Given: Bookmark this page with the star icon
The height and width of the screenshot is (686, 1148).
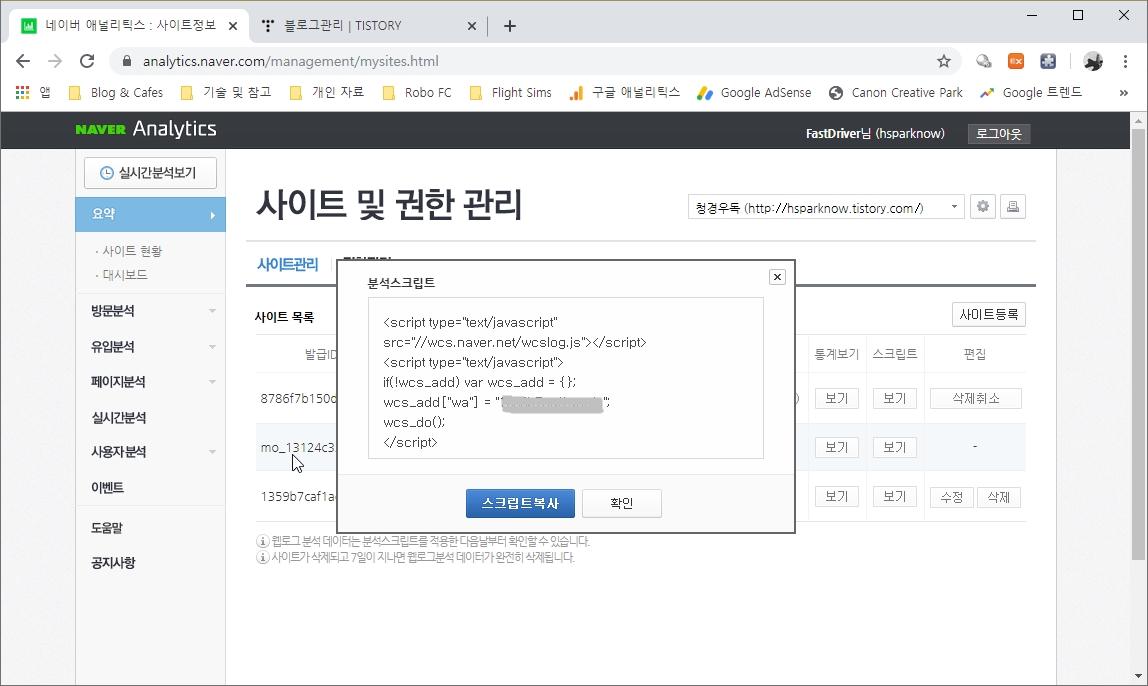Looking at the screenshot, I should [944, 61].
